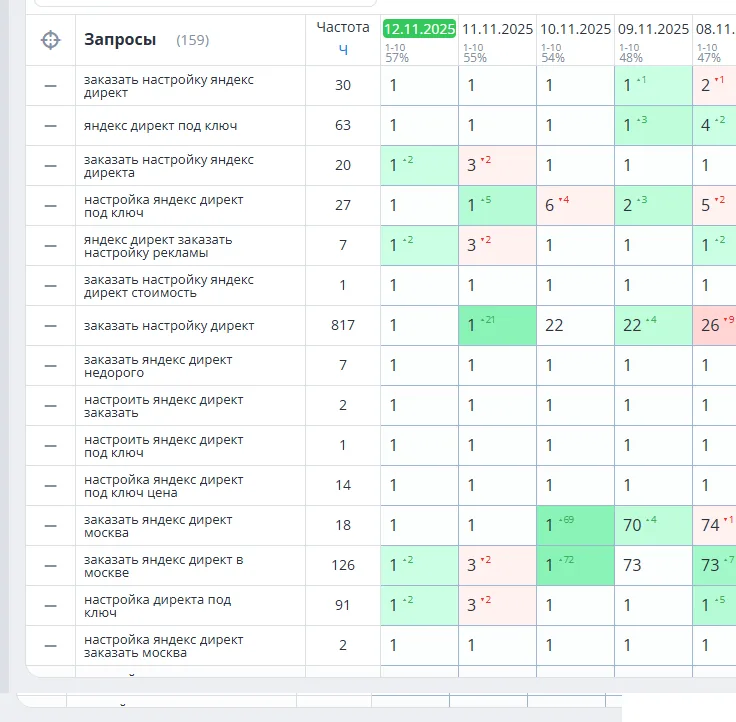Click the crosshair target icon in the table header
Image resolution: width=736 pixels, height=722 pixels.
(x=51, y=40)
